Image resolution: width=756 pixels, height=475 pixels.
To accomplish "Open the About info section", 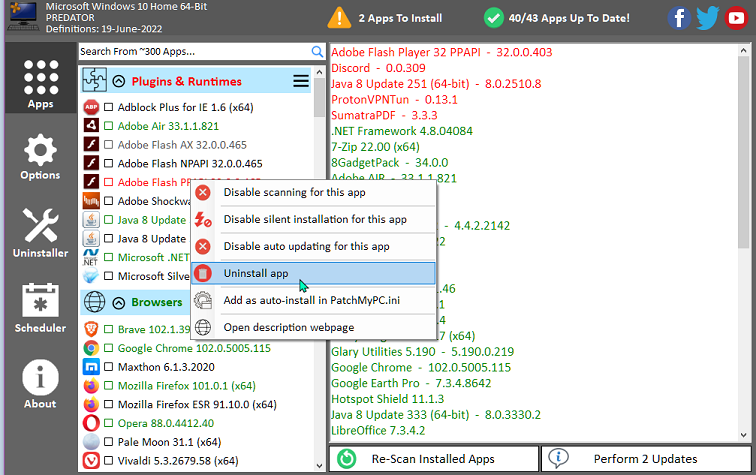I will 40,384.
